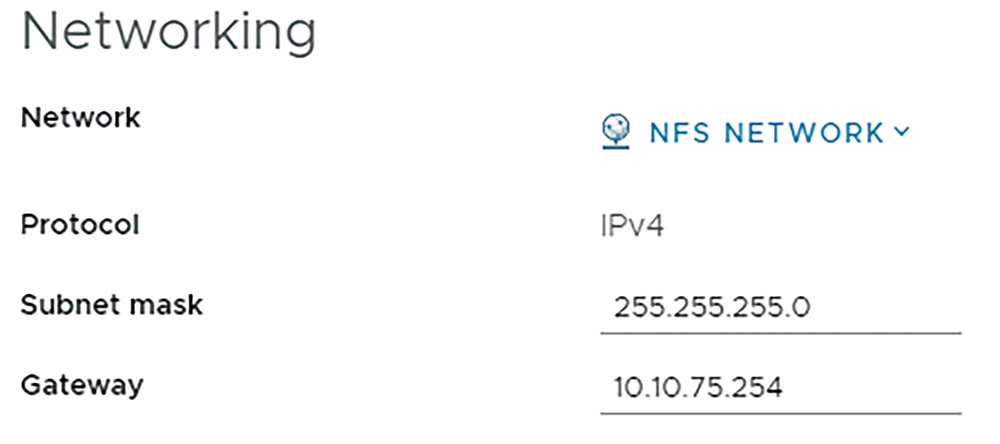Click the underline beneath the Subnet mask field
The image size is (1000, 444).
tap(781, 332)
